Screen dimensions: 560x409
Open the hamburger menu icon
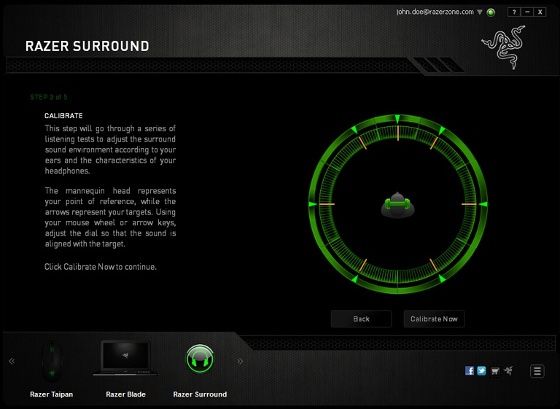coord(537,371)
